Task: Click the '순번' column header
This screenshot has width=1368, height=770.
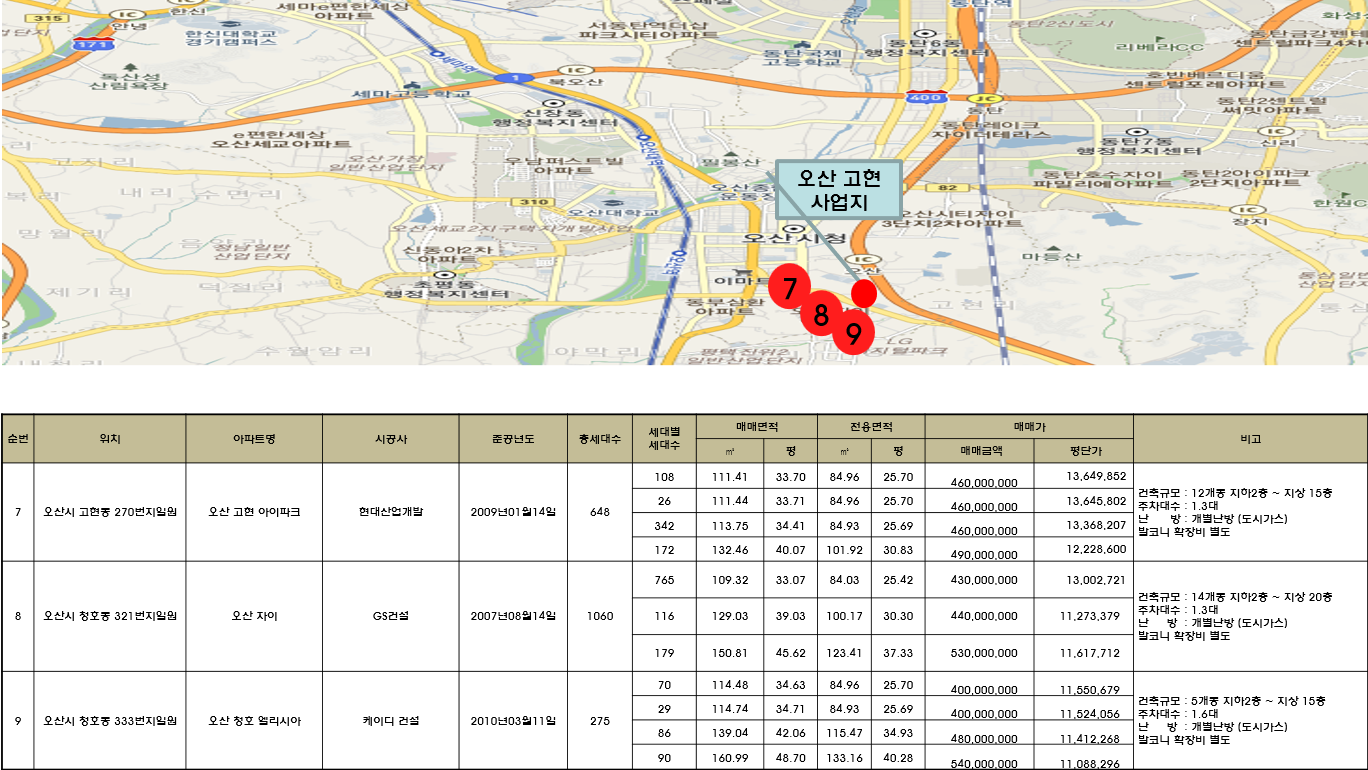Action: tap(18, 439)
